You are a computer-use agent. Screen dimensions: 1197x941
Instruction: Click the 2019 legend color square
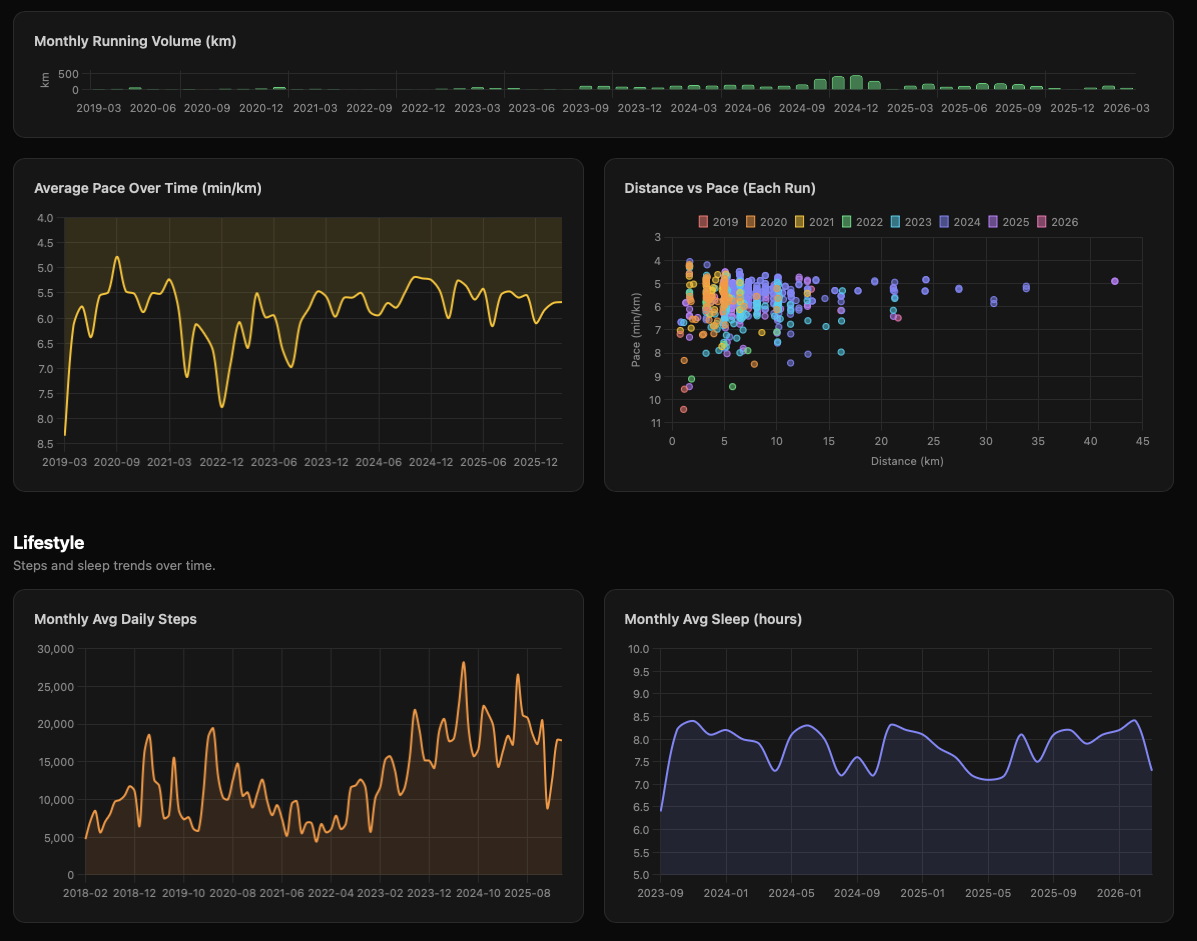(x=703, y=222)
